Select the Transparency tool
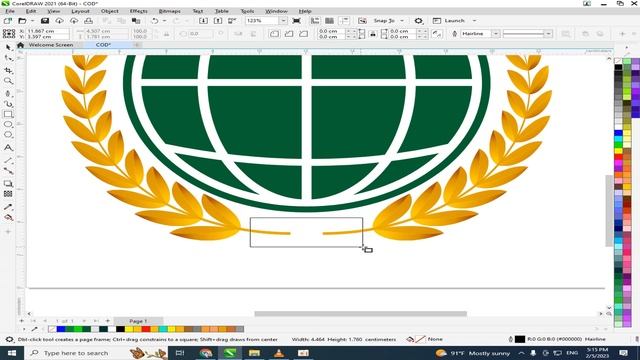 pos(8,194)
